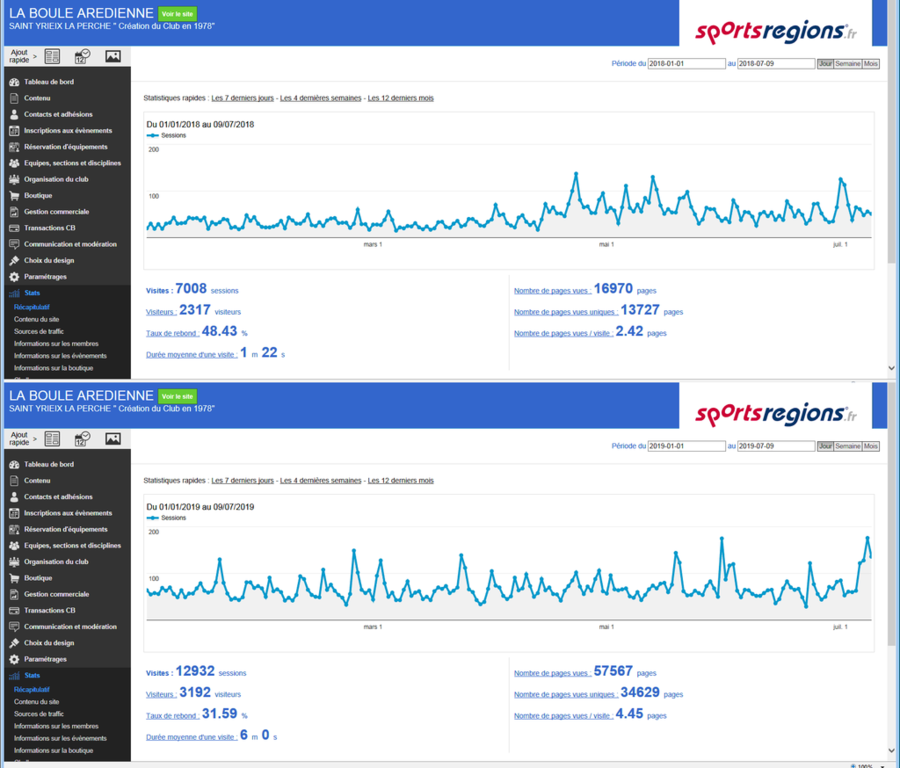
Task: Click Contacts et adhésions person icon in 2019 sidebar
Action: click(14, 497)
